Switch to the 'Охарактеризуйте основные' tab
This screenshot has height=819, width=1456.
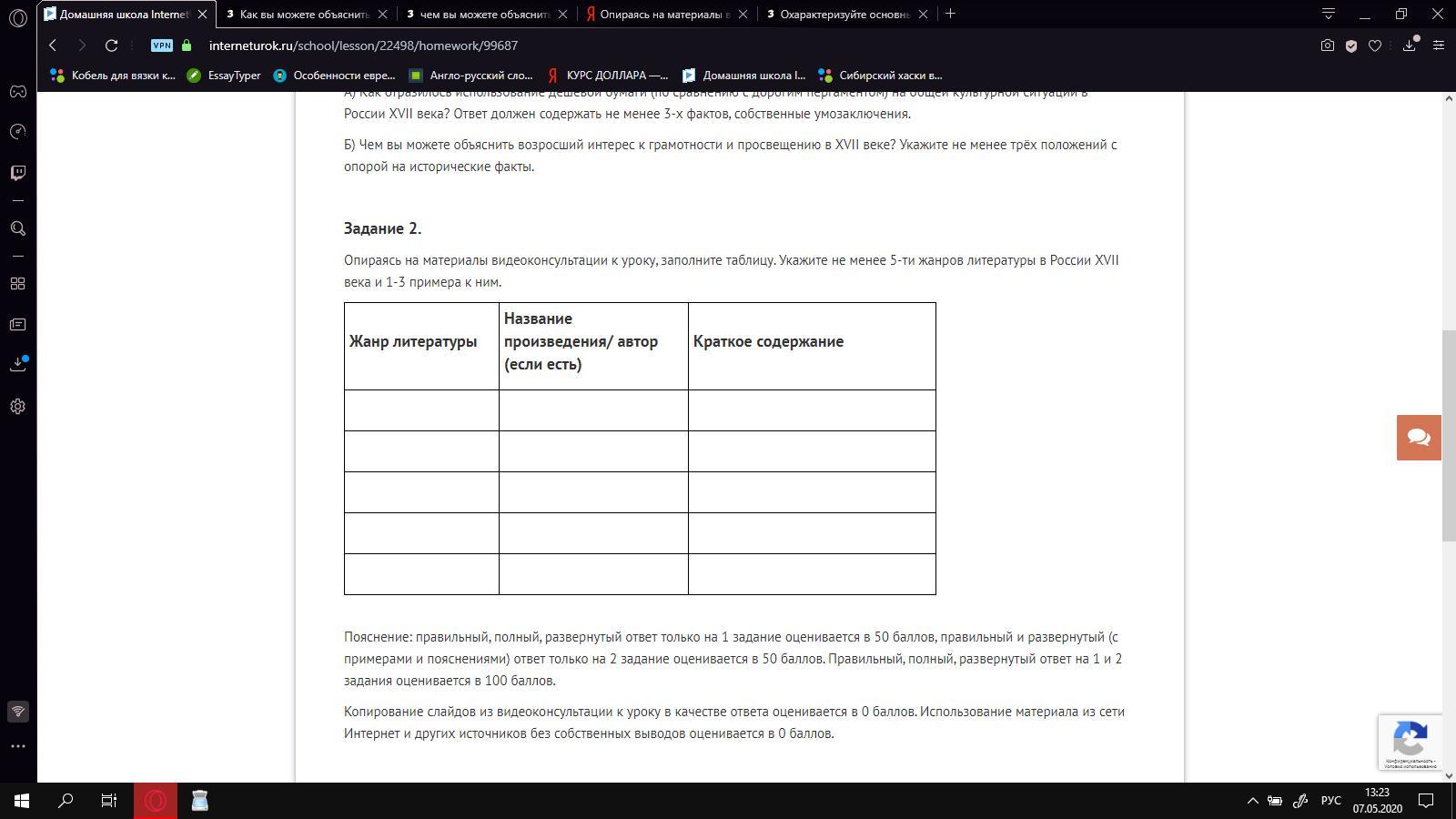847,14
